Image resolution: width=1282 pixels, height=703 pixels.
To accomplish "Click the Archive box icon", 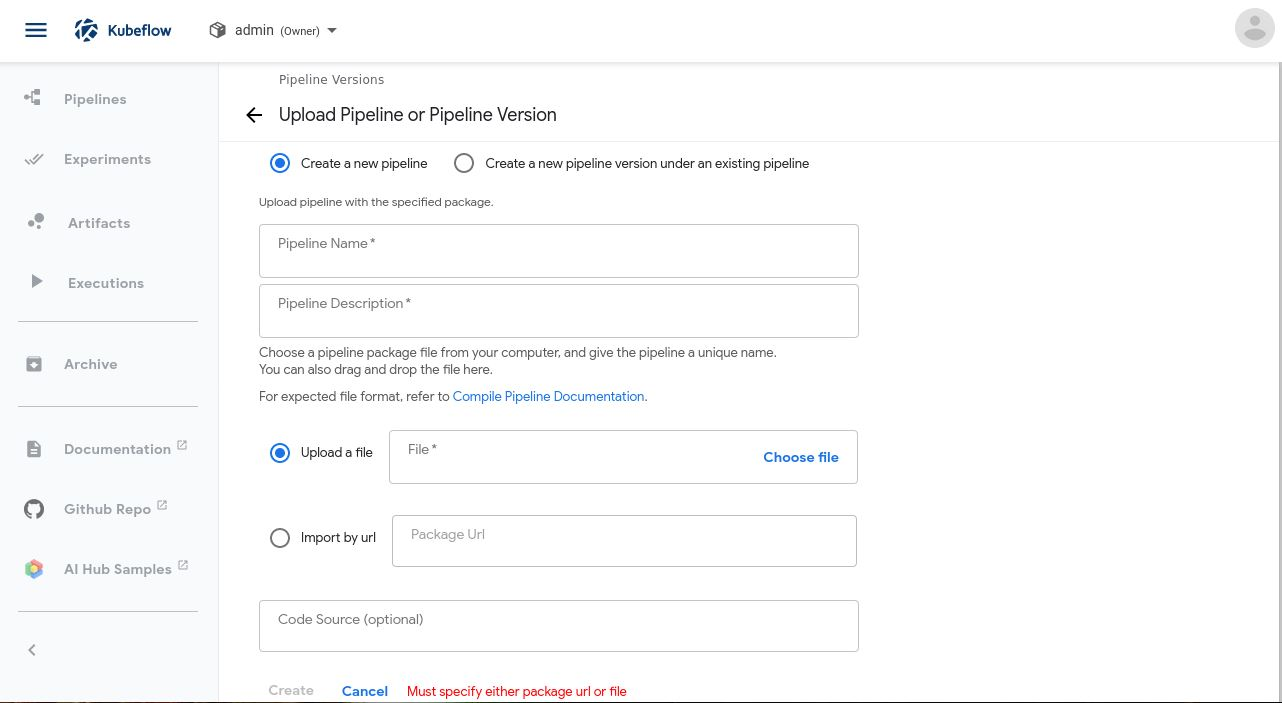I will pyautogui.click(x=34, y=364).
